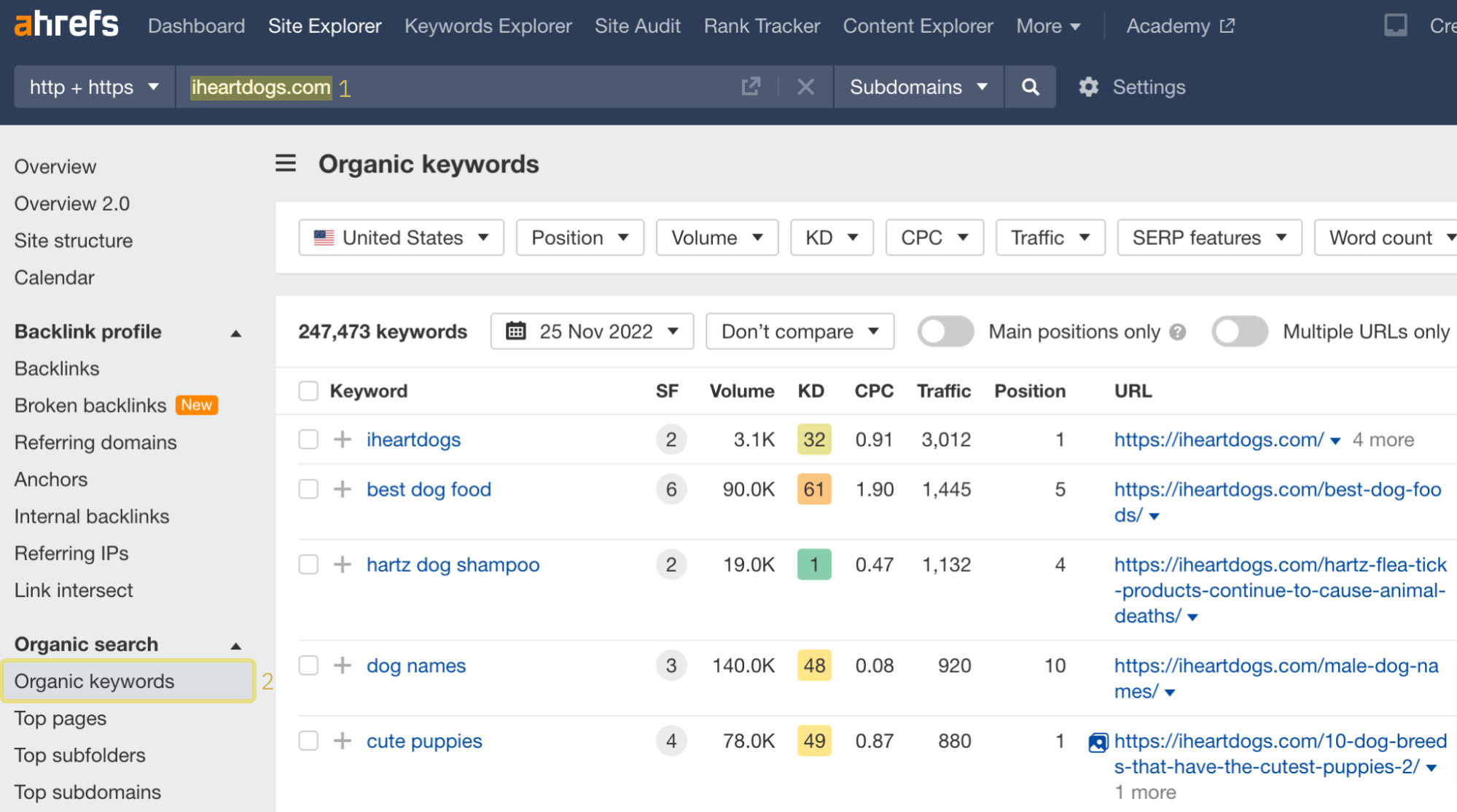
Task: Select the Volume filter dropdown
Action: click(715, 238)
